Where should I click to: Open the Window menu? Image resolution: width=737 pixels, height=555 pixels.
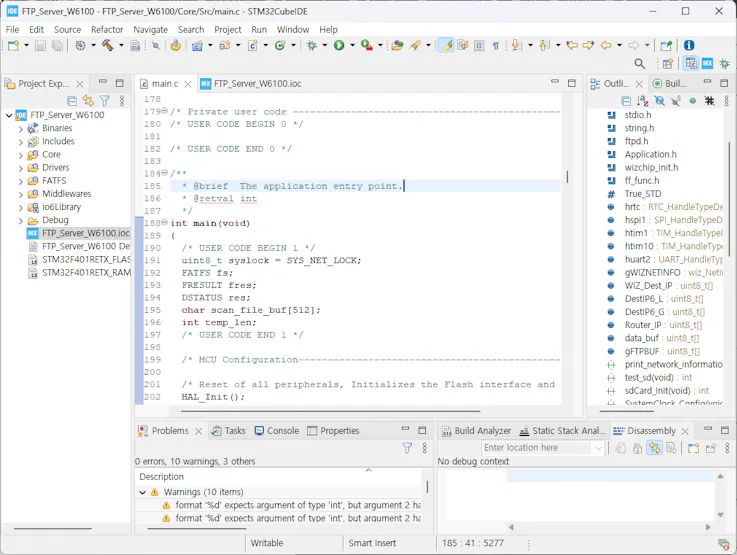(293, 30)
